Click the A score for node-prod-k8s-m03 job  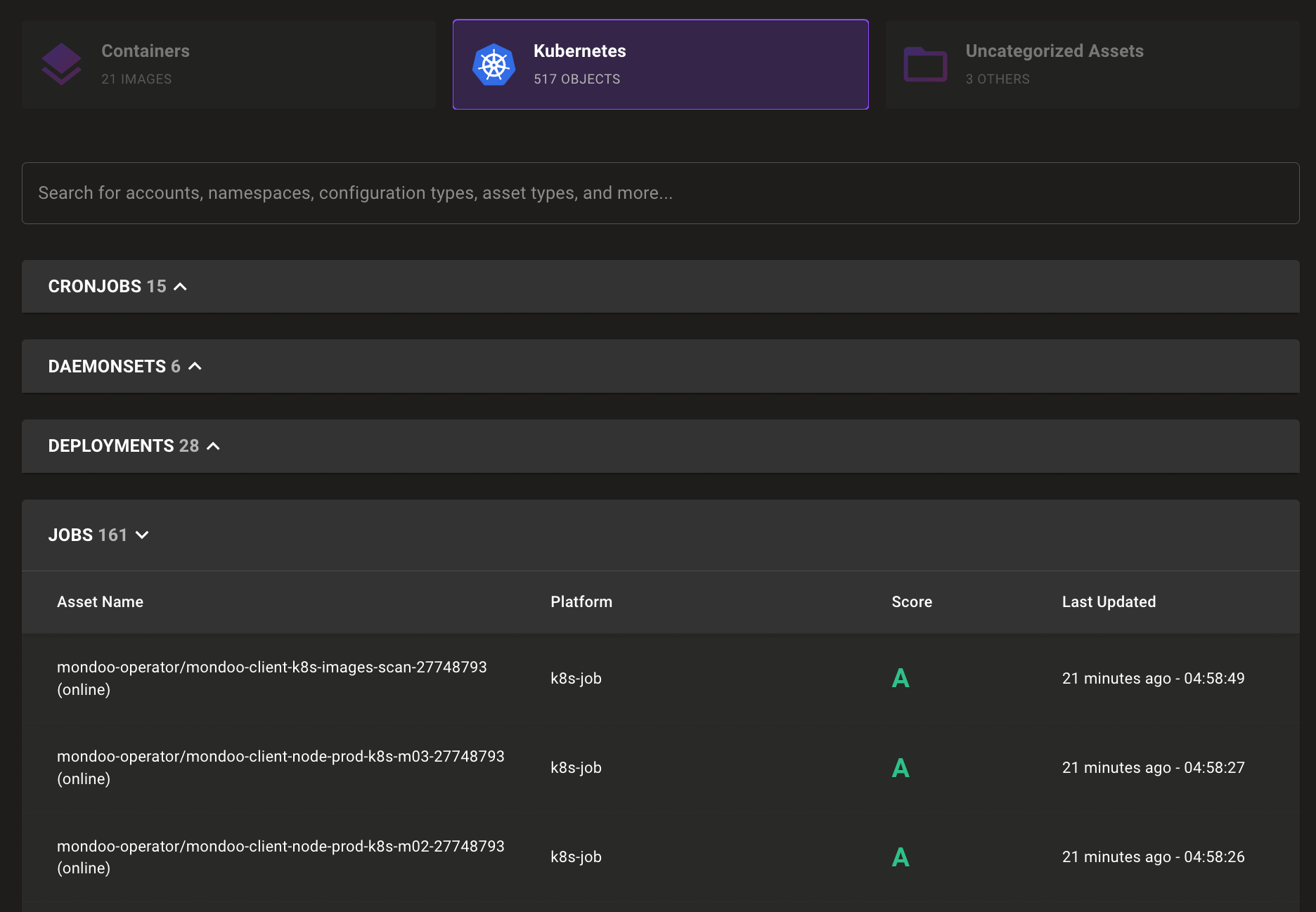coord(901,767)
